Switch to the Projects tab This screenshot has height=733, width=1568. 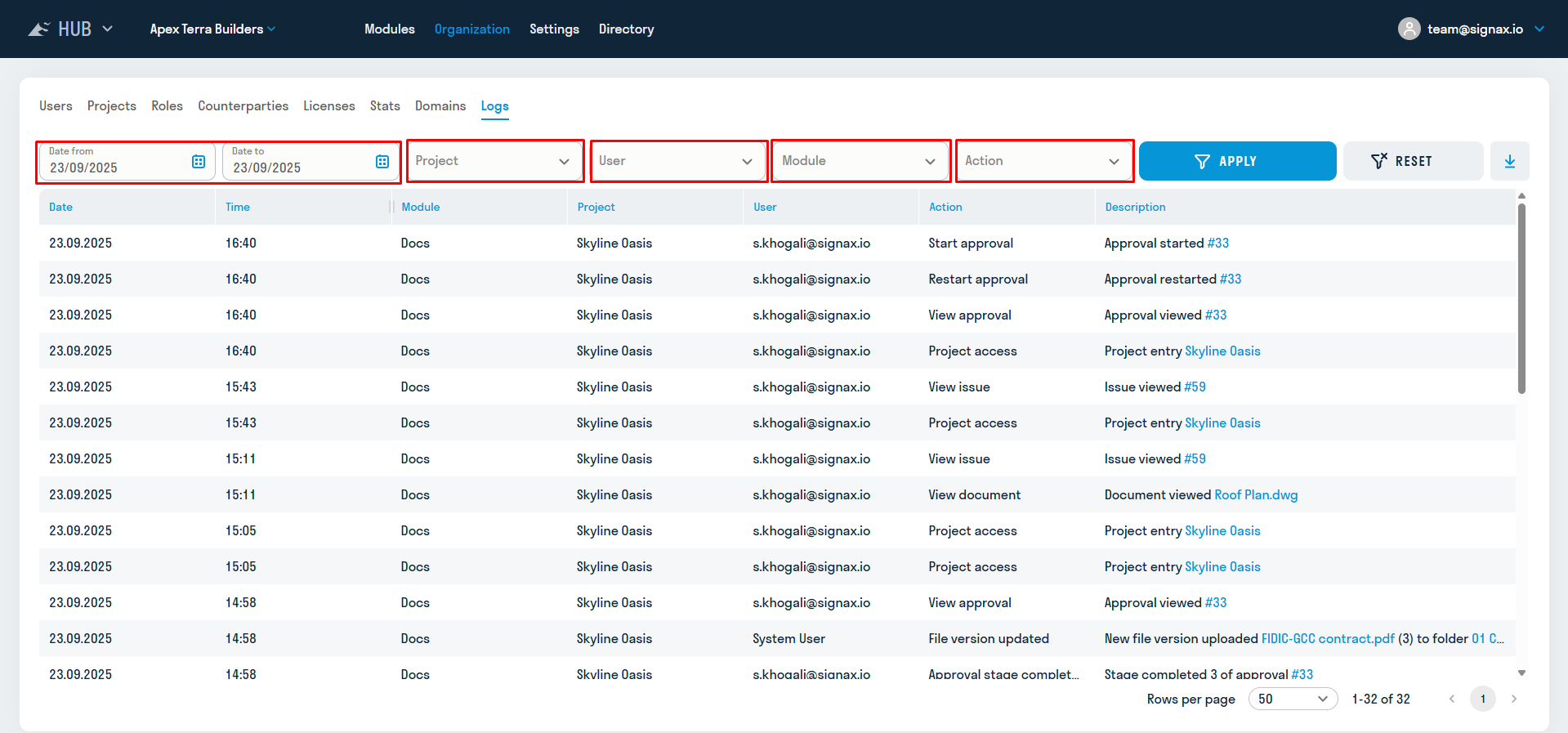(x=112, y=106)
